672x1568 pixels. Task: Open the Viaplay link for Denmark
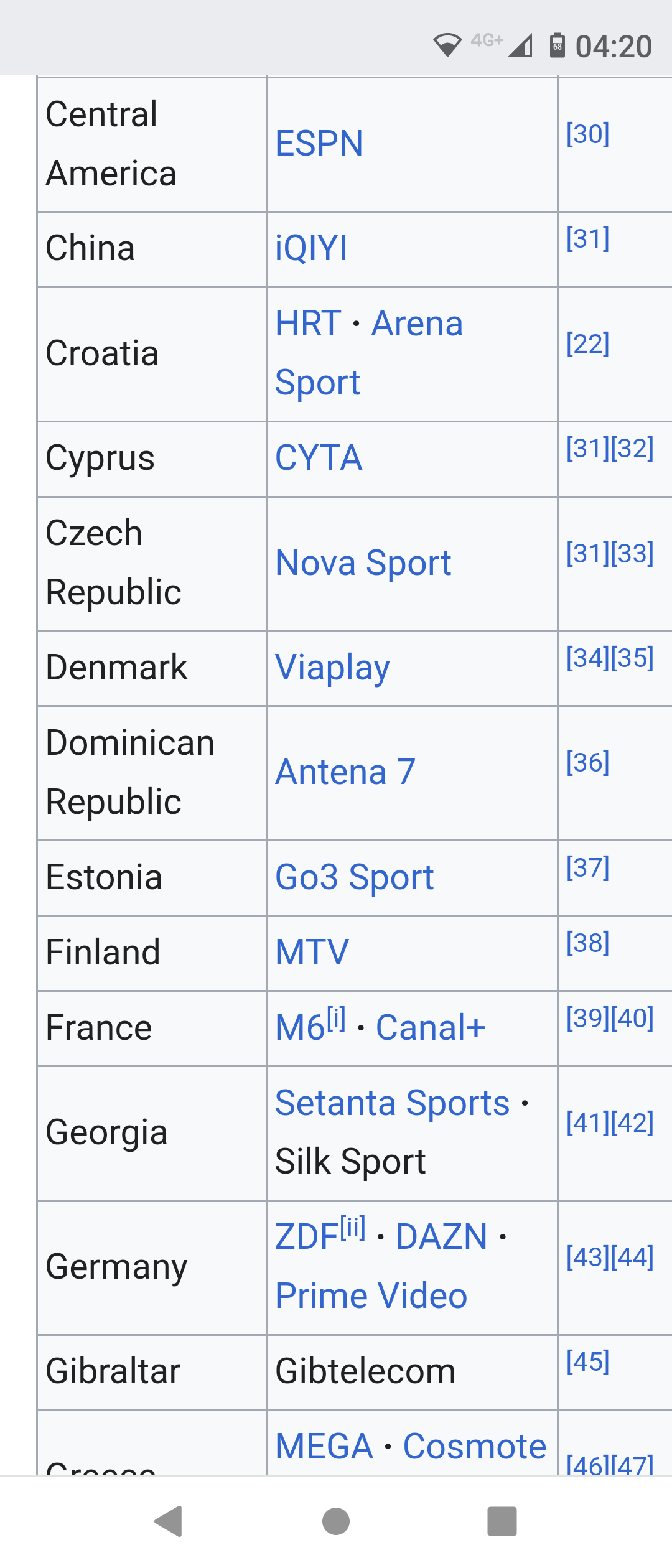333,668
